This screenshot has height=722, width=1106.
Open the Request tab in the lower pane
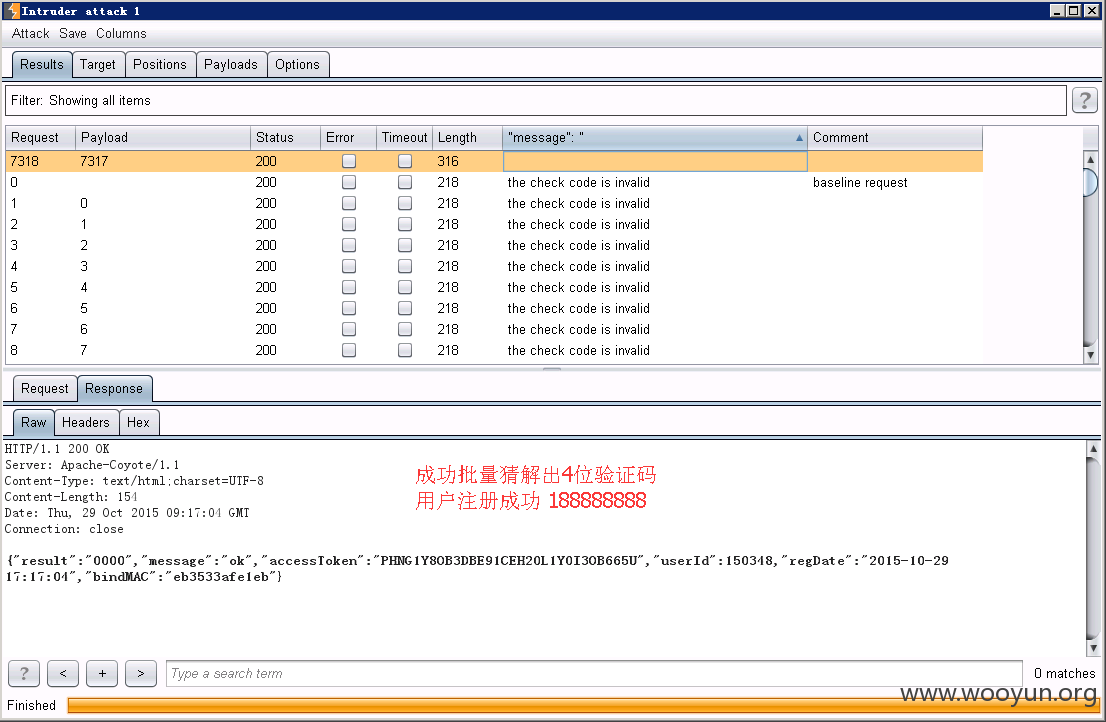[x=44, y=388]
